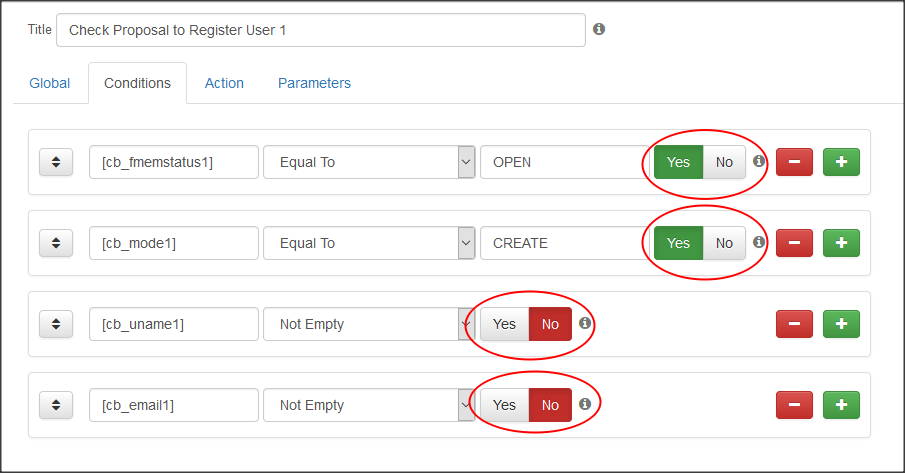Click the Yes button in cb_mode1 row
The height and width of the screenshot is (473, 905).
point(678,243)
